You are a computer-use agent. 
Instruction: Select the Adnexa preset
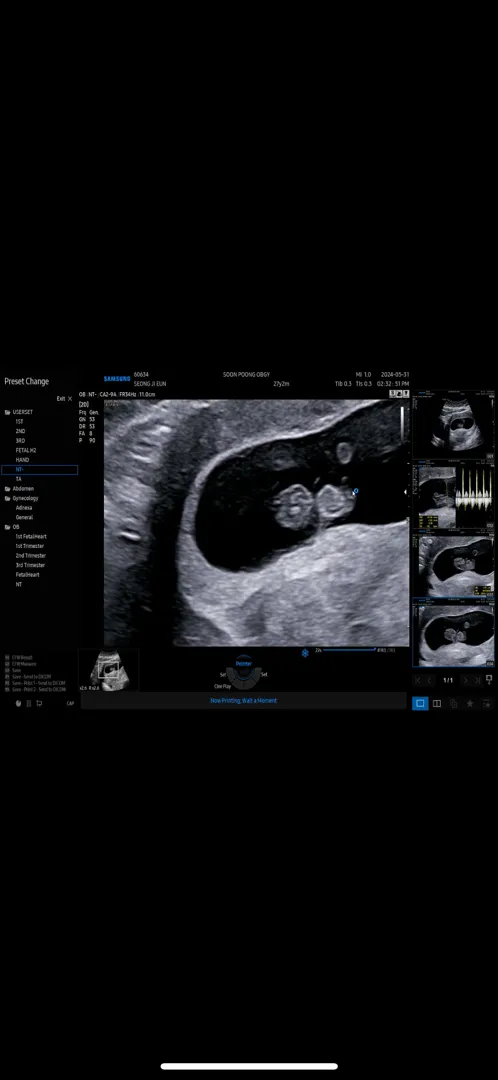click(24, 508)
